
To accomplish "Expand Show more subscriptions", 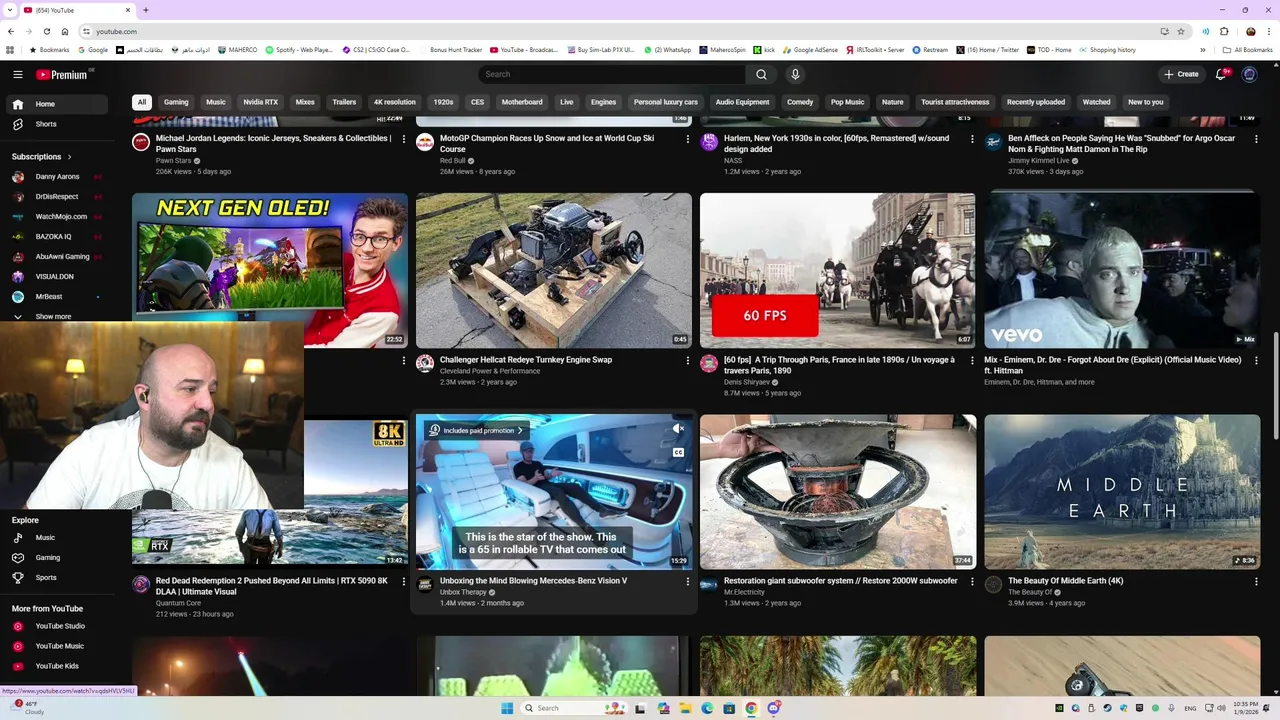I will point(53,316).
